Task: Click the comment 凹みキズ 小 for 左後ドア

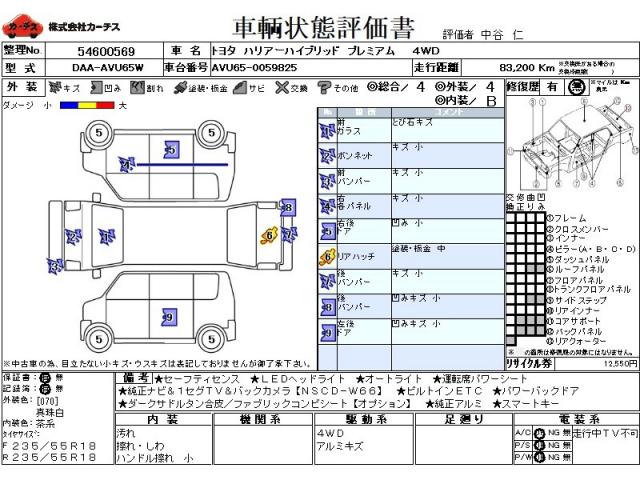Action: (x=416, y=324)
